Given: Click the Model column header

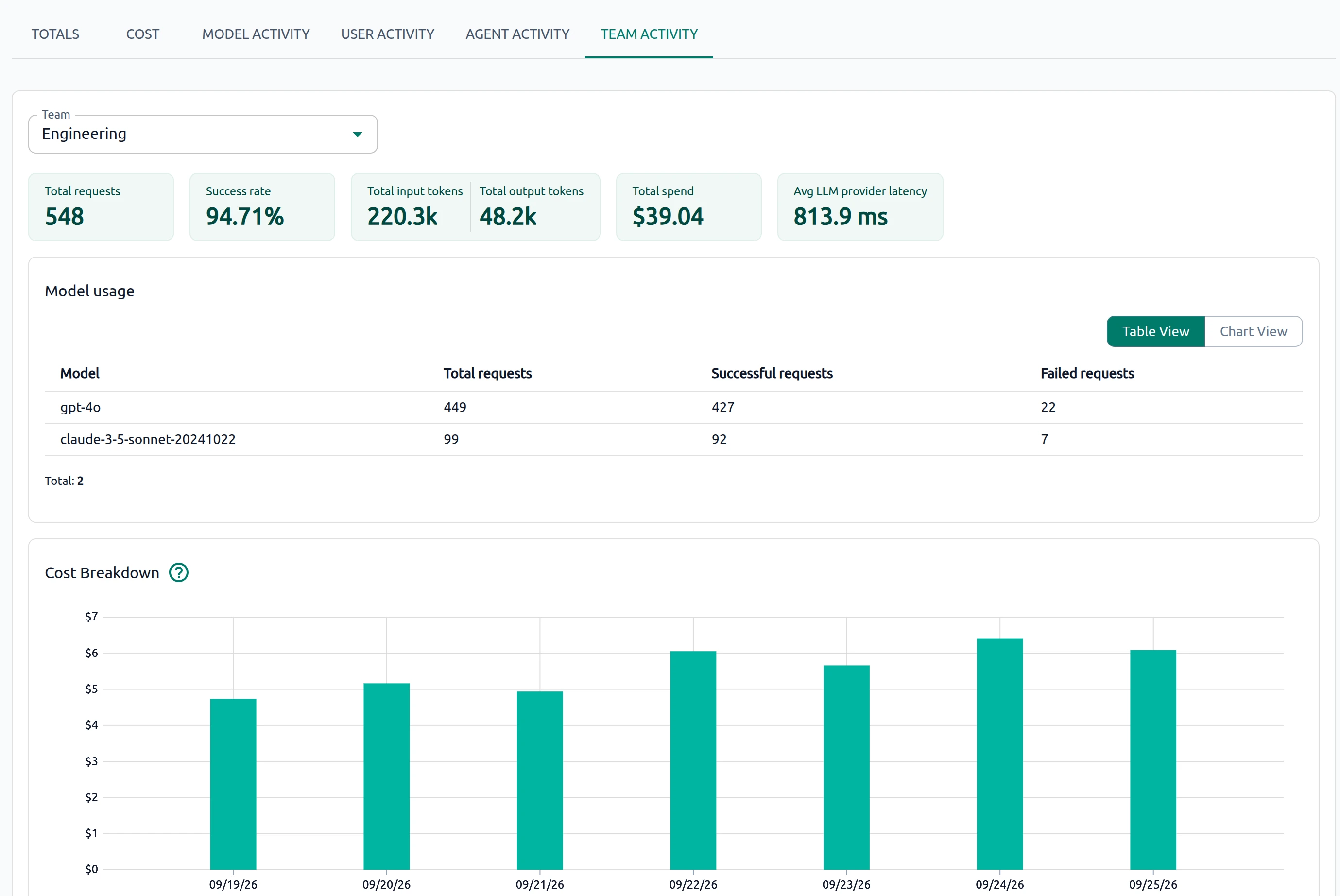Looking at the screenshot, I should [x=80, y=373].
